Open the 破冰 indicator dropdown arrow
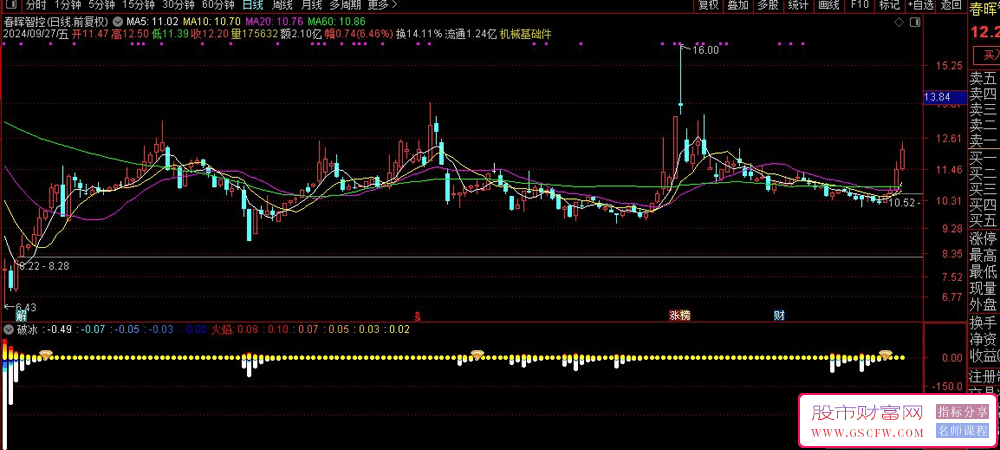 click(8, 330)
